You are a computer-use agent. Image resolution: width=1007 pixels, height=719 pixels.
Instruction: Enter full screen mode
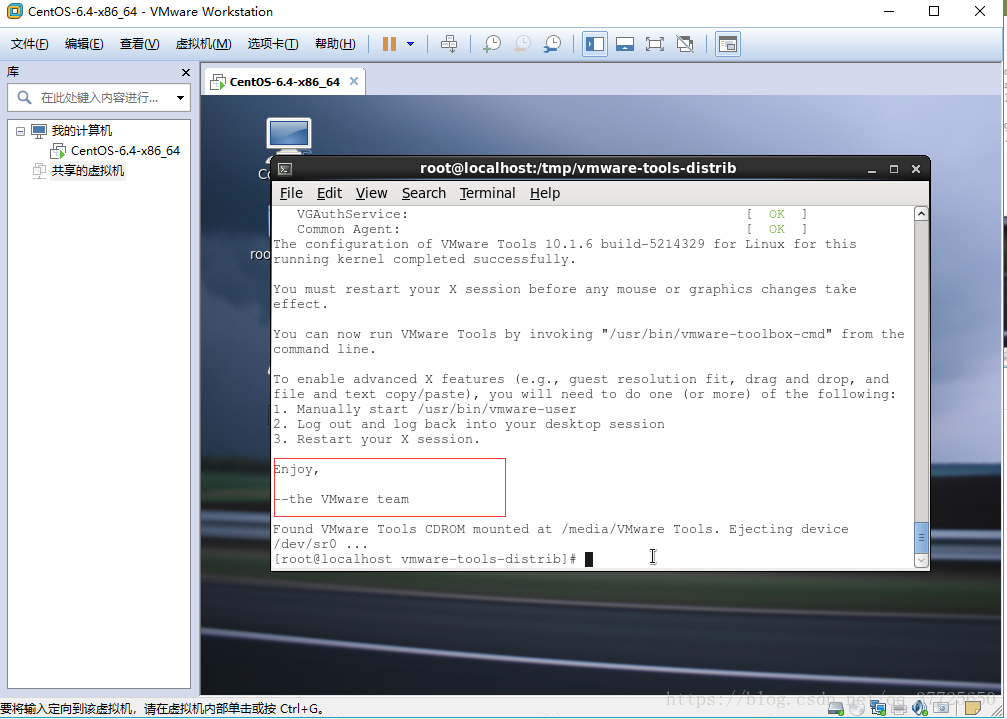[x=654, y=44]
